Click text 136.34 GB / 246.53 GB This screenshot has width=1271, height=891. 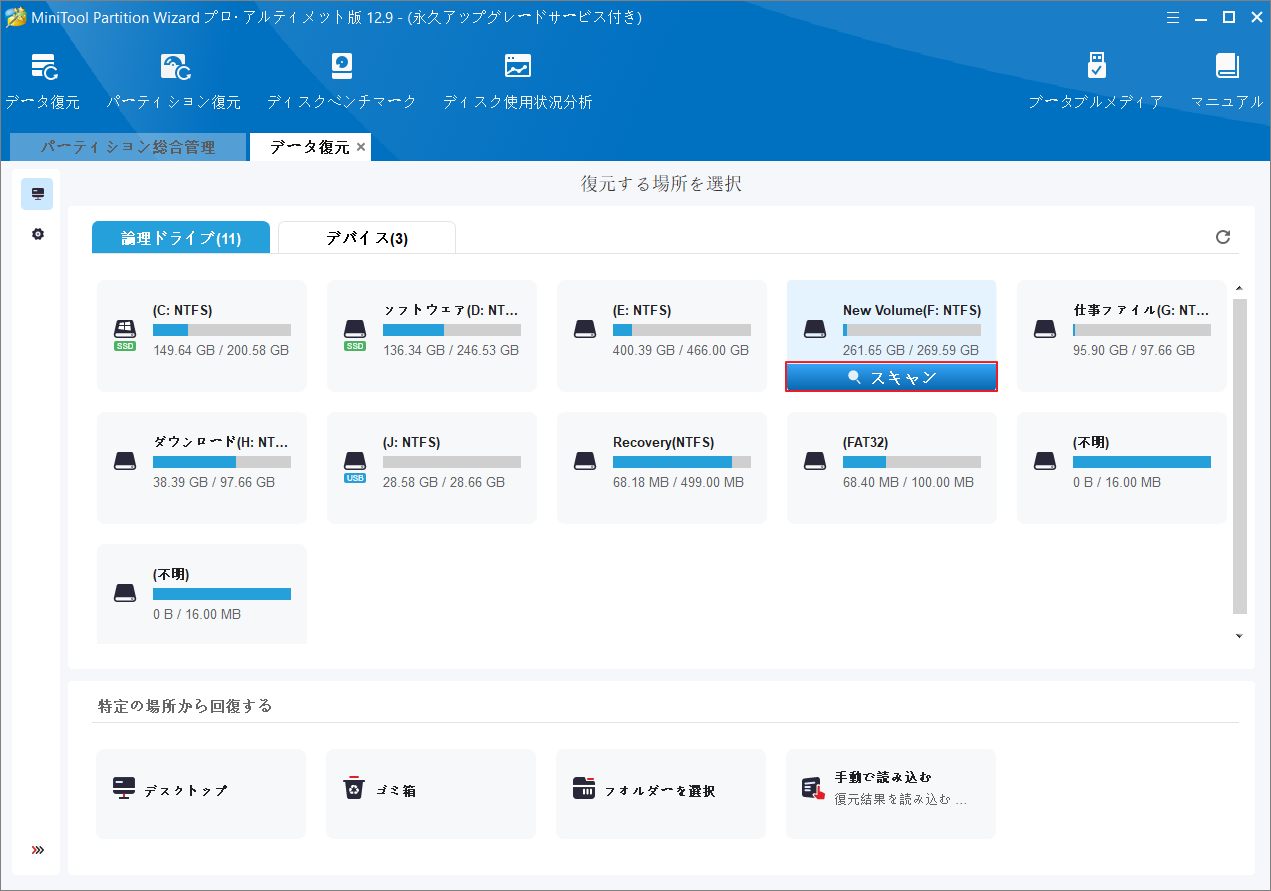pyautogui.click(x=451, y=350)
